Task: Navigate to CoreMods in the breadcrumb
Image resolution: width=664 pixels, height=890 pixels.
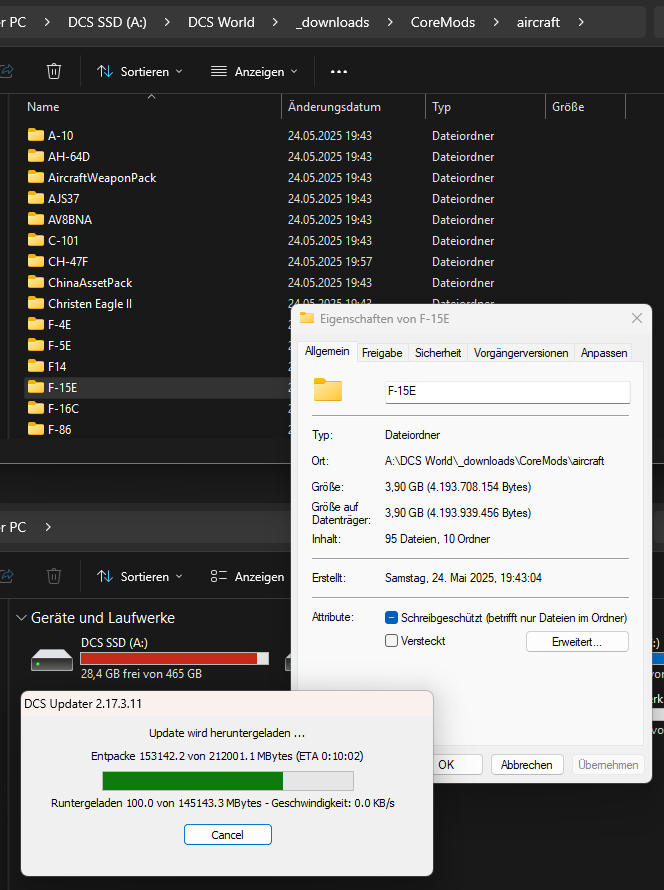Action: point(443,22)
